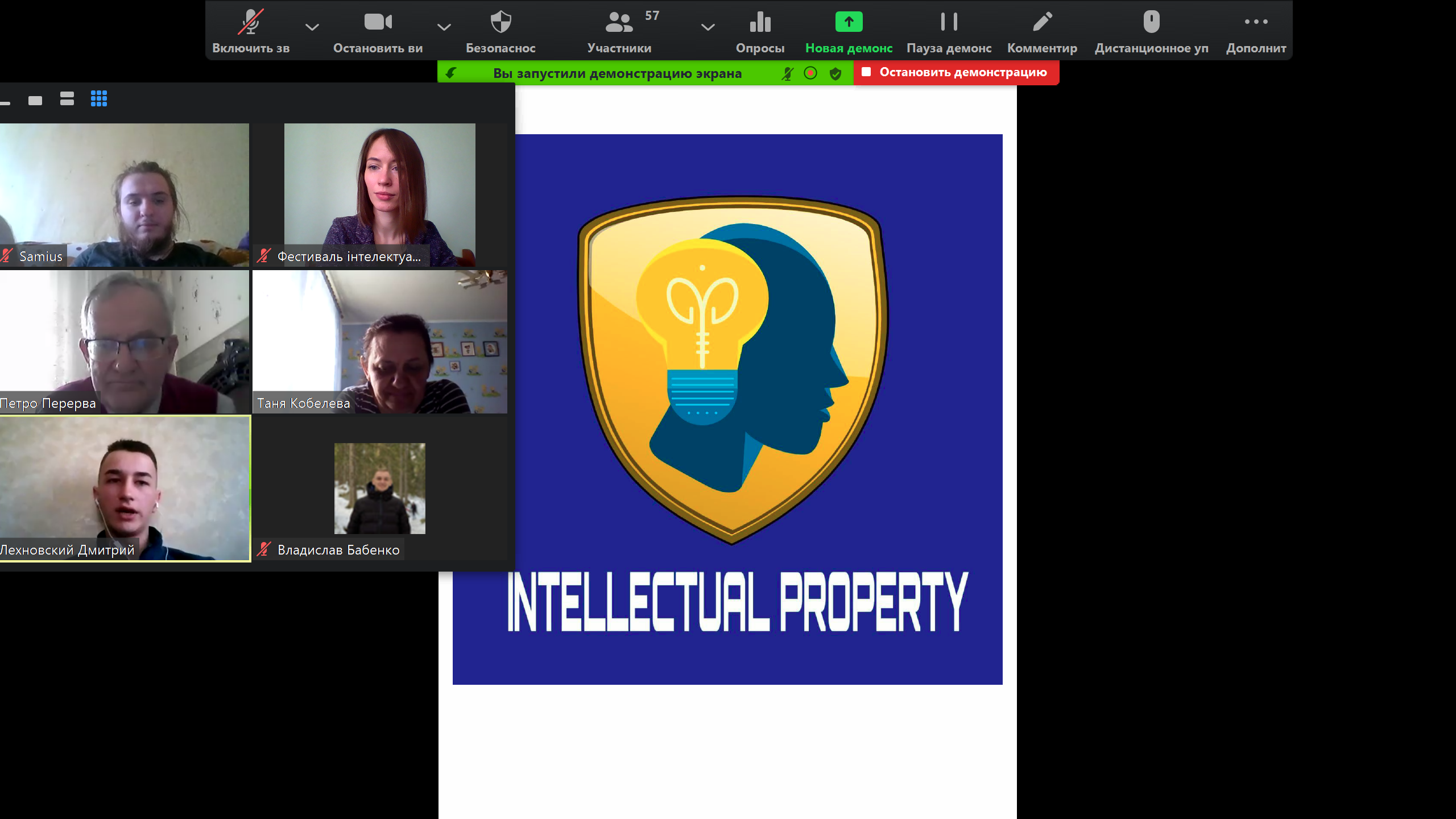Click participant count 57

click(652, 16)
